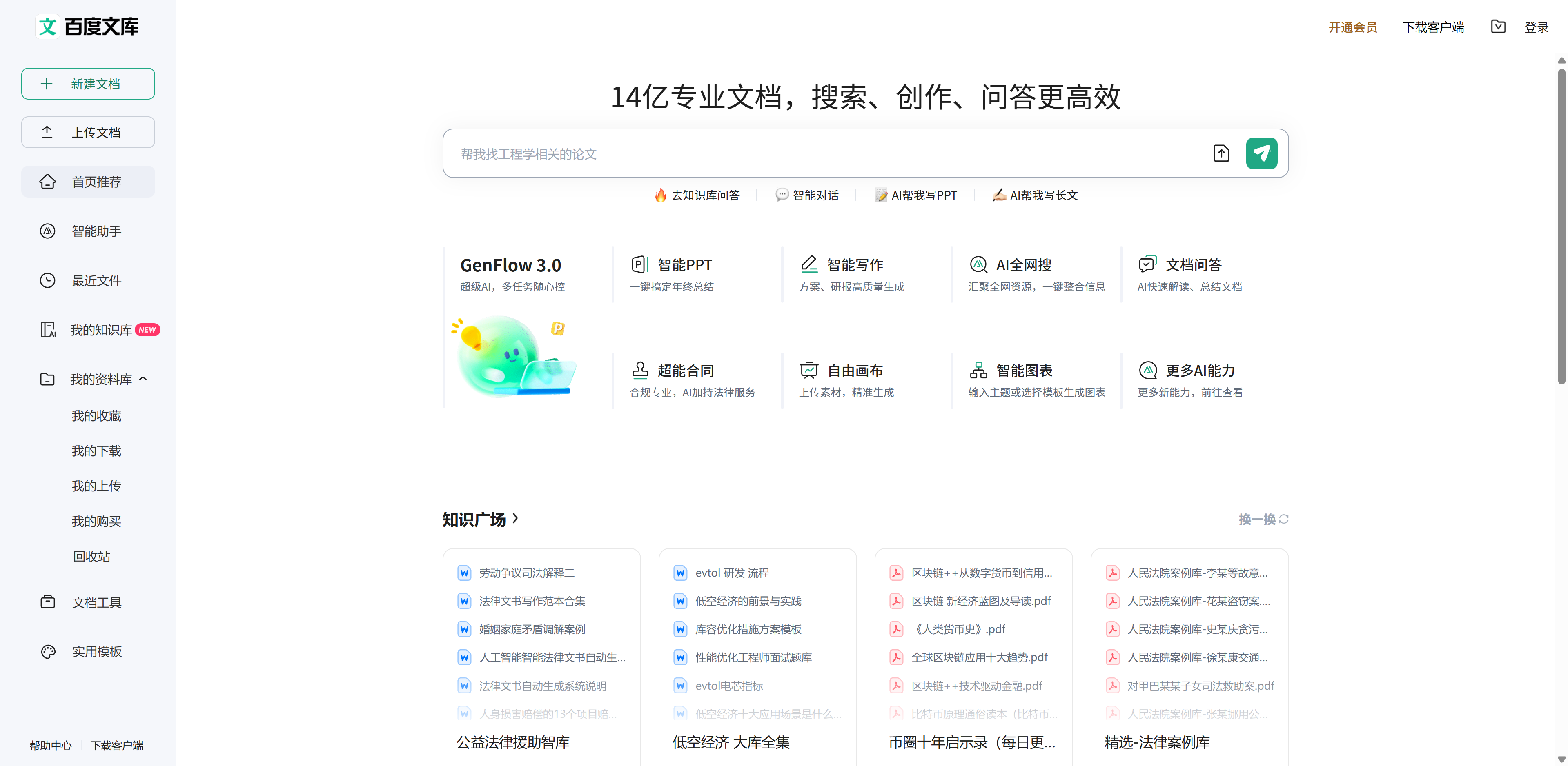
Task: Open the 自由画布 tool card
Action: click(x=855, y=371)
